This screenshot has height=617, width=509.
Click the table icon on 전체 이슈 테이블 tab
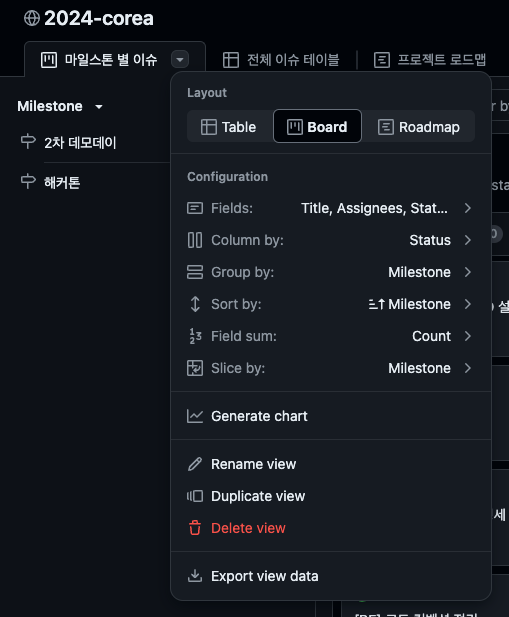231,60
